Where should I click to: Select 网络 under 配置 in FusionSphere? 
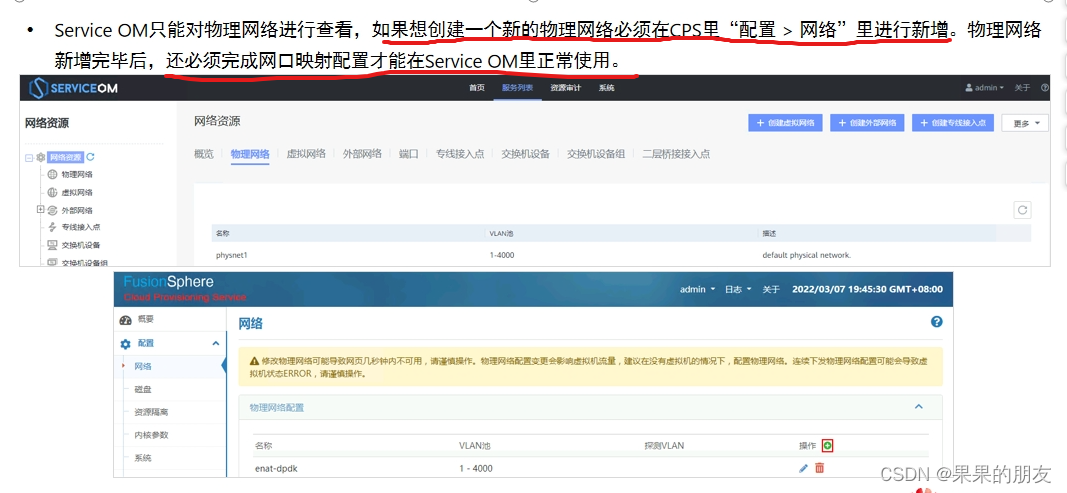pos(143,366)
